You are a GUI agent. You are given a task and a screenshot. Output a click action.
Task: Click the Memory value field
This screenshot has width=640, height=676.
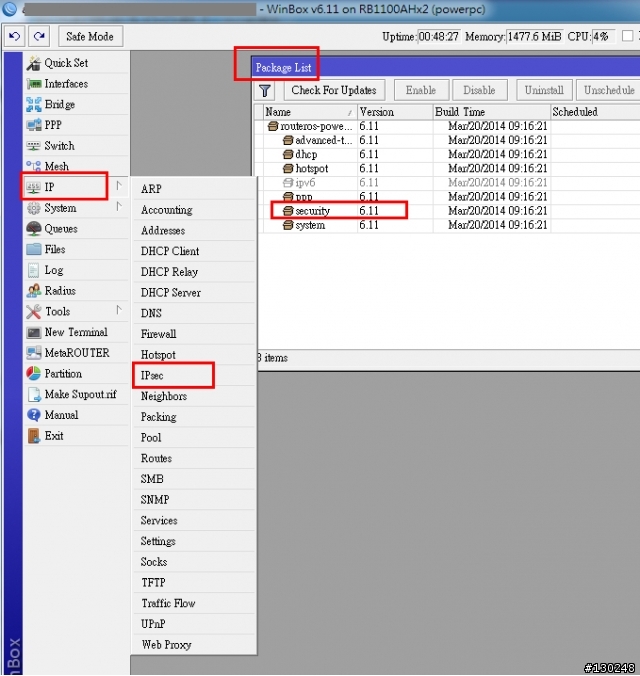pyautogui.click(x=534, y=37)
